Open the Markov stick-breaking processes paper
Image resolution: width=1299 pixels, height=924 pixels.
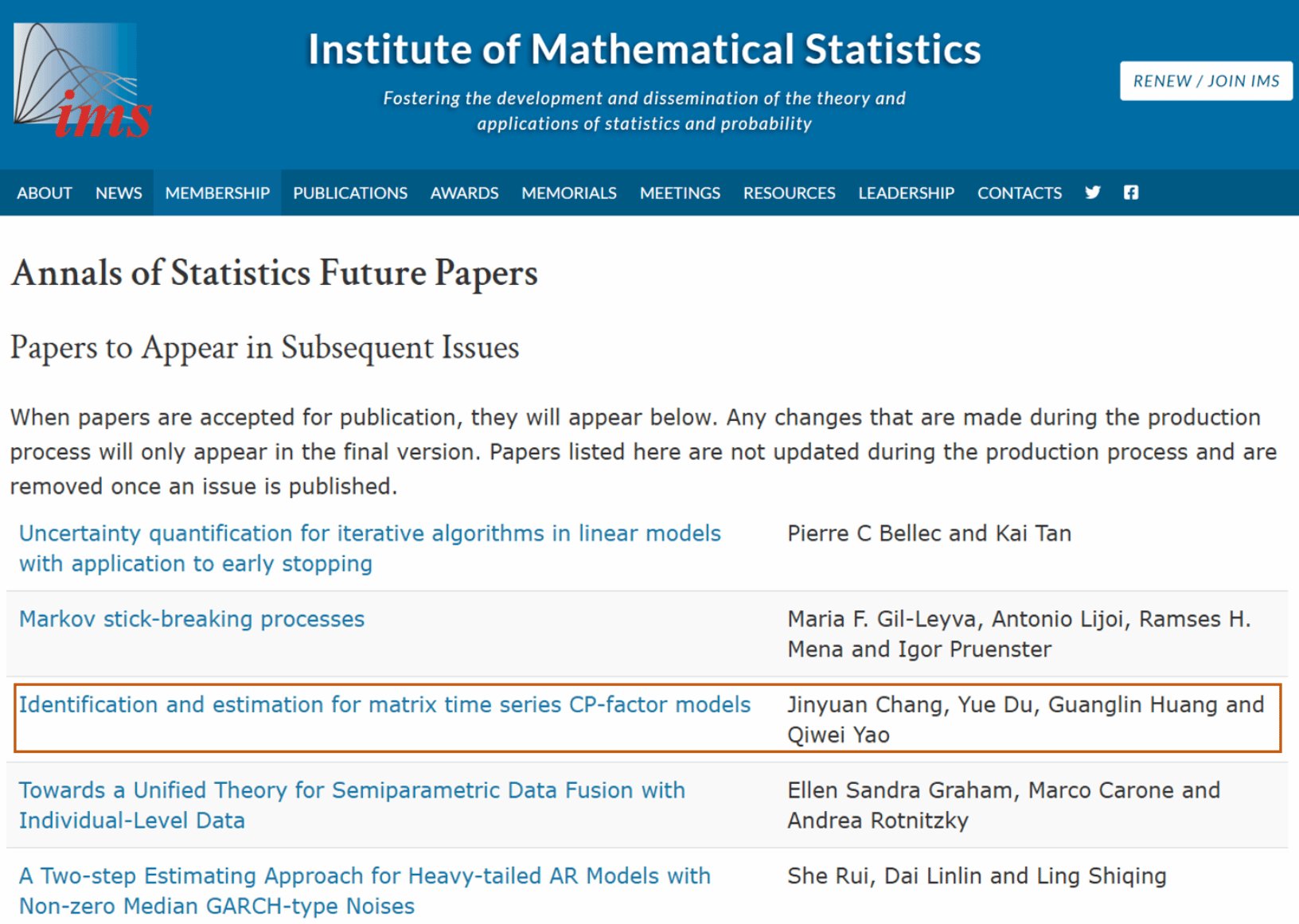tap(192, 619)
